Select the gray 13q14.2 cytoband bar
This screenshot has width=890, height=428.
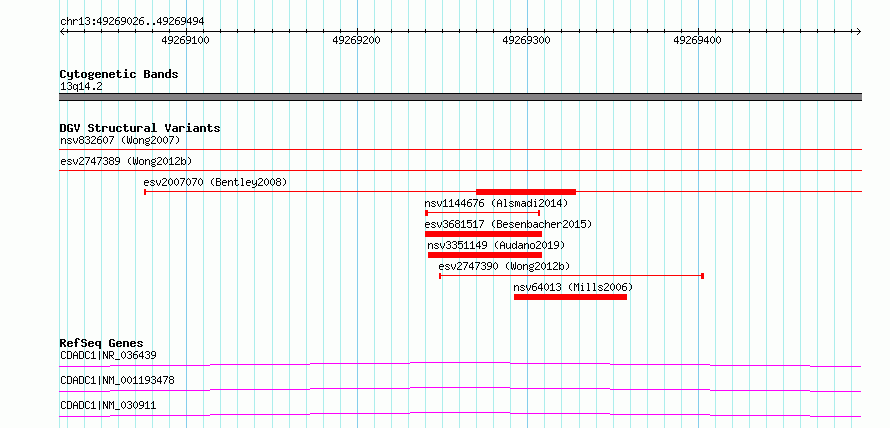(460, 97)
